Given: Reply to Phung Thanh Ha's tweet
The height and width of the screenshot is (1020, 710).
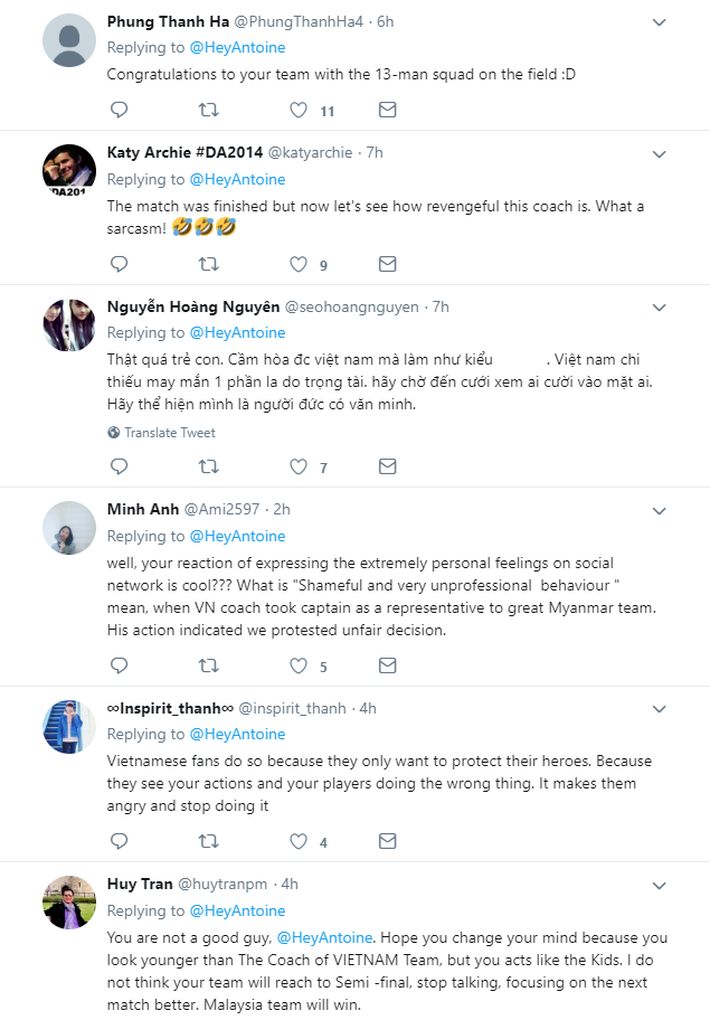Looking at the screenshot, I should [119, 110].
